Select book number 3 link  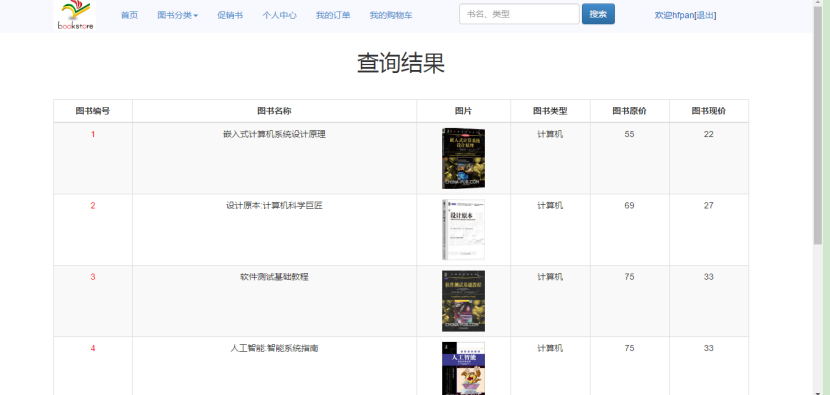click(93, 277)
